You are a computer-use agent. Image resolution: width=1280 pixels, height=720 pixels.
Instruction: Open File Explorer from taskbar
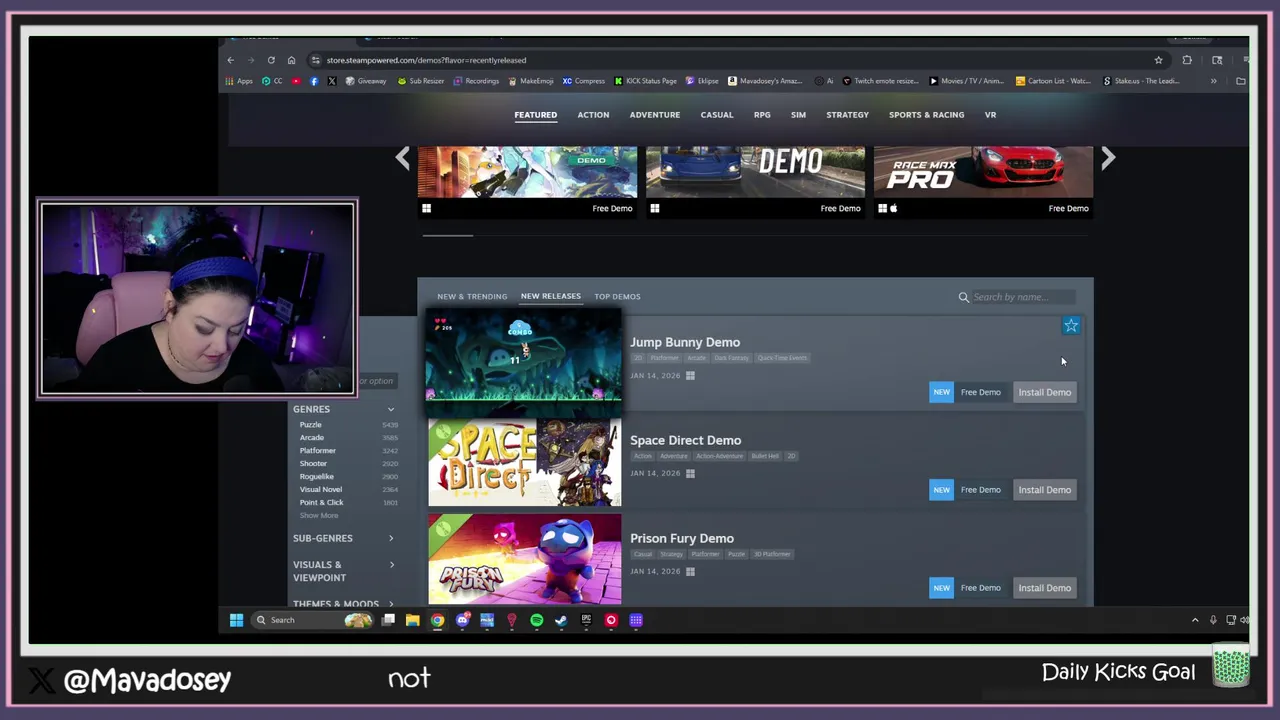pyautogui.click(x=412, y=620)
